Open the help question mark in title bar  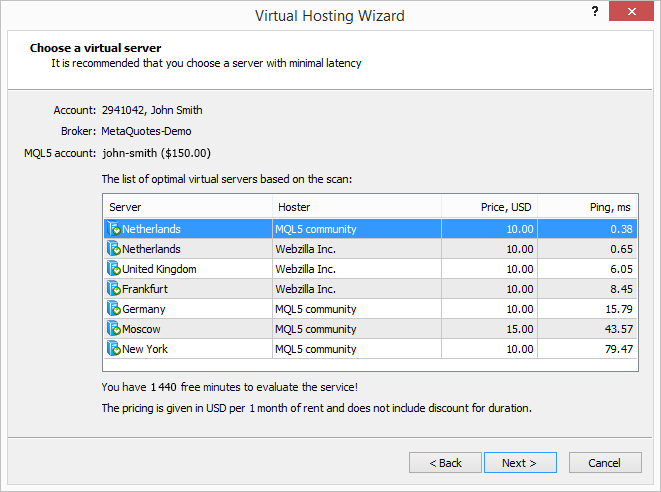click(595, 11)
